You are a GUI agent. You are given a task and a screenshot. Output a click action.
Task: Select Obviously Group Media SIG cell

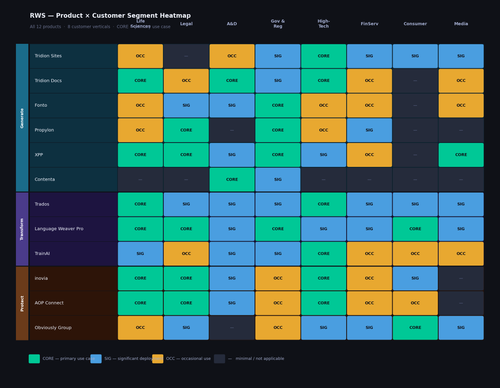(461, 328)
